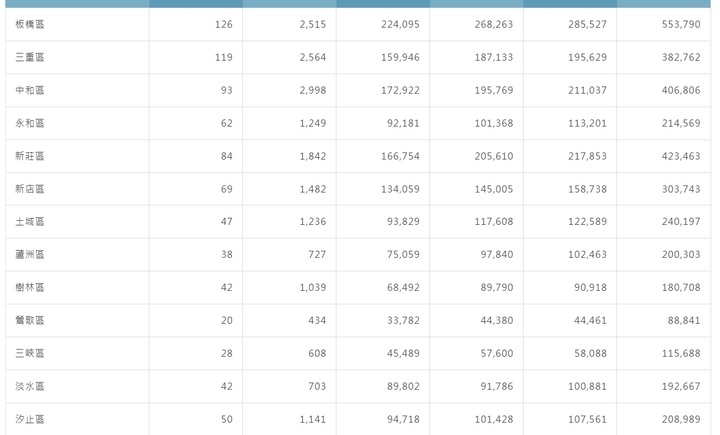Click the 板橋區 district name cell

point(31,24)
